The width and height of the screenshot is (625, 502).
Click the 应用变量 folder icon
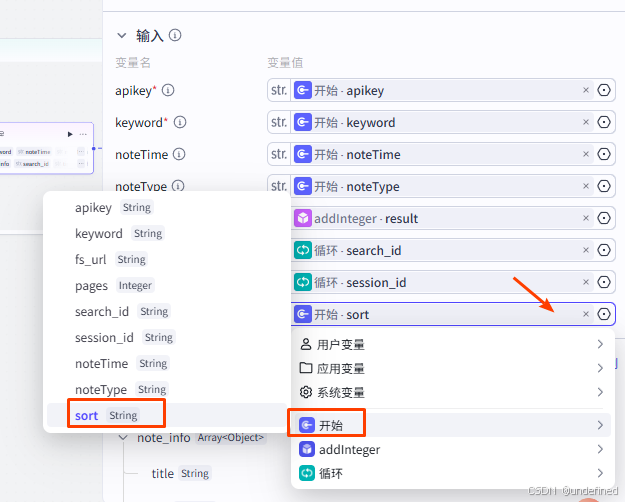point(306,368)
